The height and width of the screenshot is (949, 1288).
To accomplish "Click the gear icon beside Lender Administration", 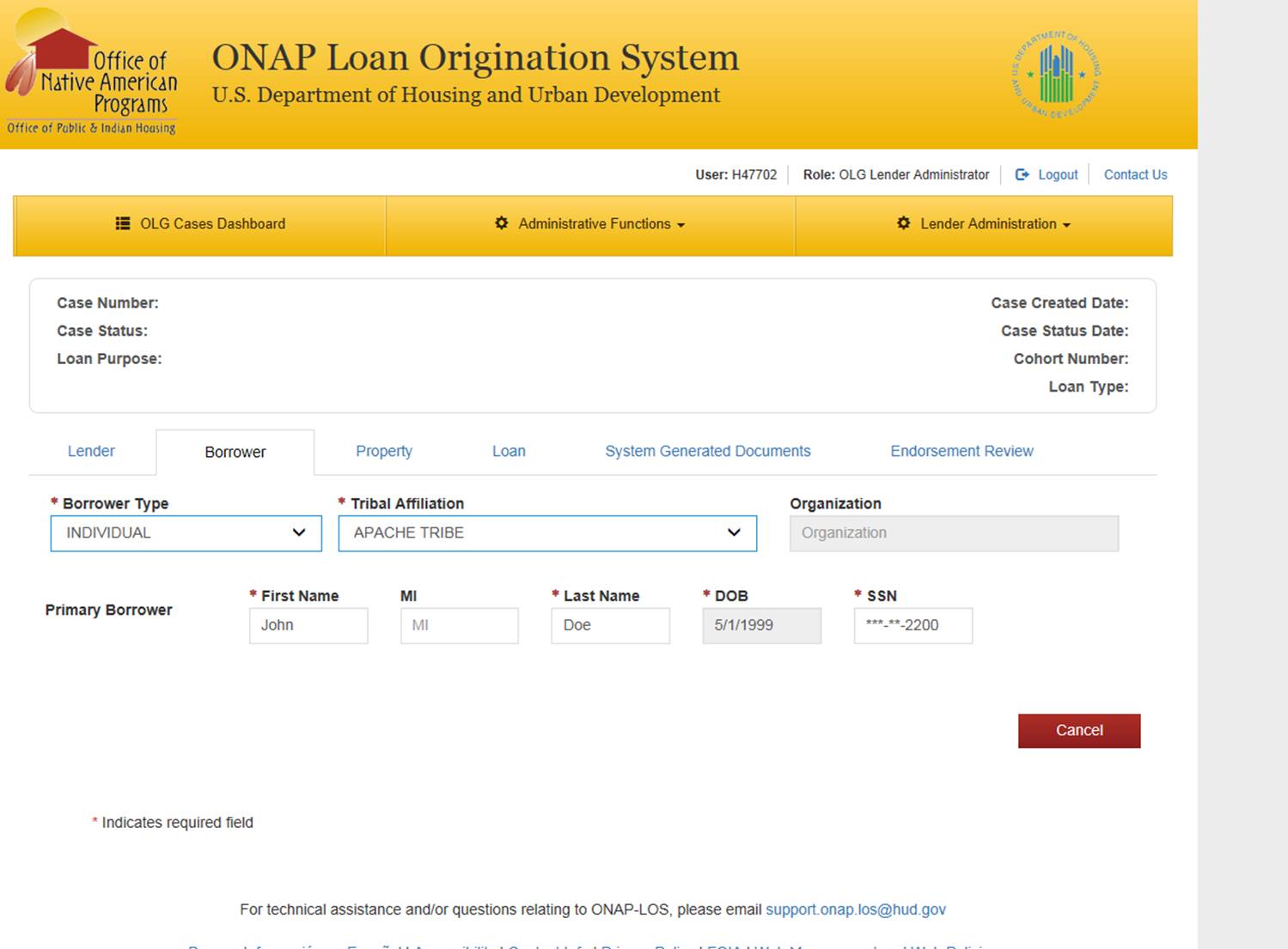I will coord(904,223).
